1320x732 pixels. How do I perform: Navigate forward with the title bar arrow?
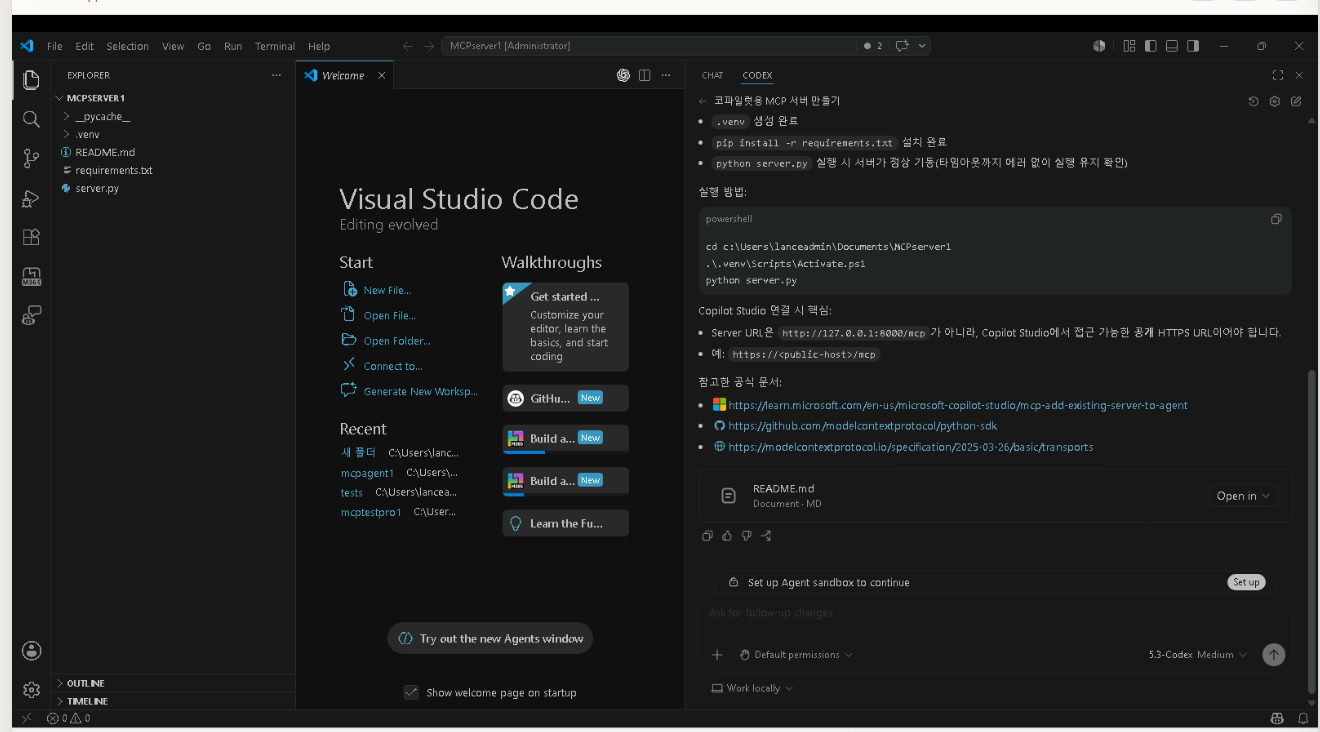(429, 46)
